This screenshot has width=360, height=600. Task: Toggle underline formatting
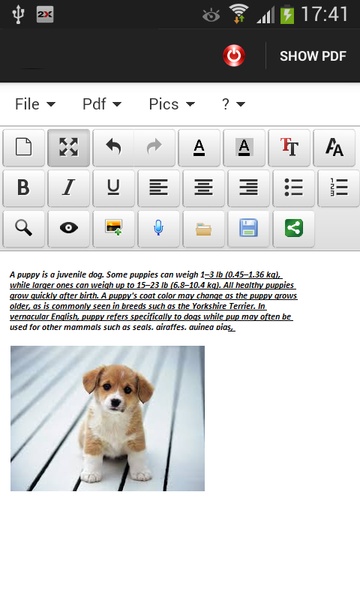pyautogui.click(x=114, y=188)
